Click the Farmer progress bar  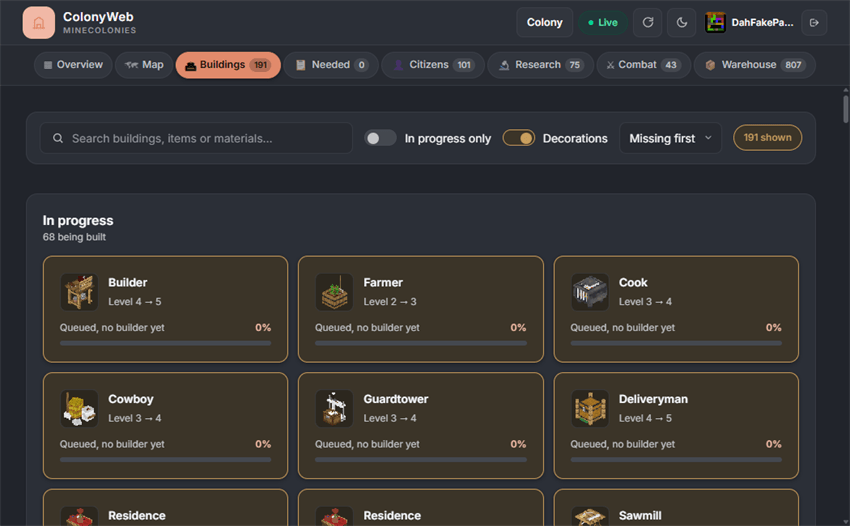(x=421, y=343)
